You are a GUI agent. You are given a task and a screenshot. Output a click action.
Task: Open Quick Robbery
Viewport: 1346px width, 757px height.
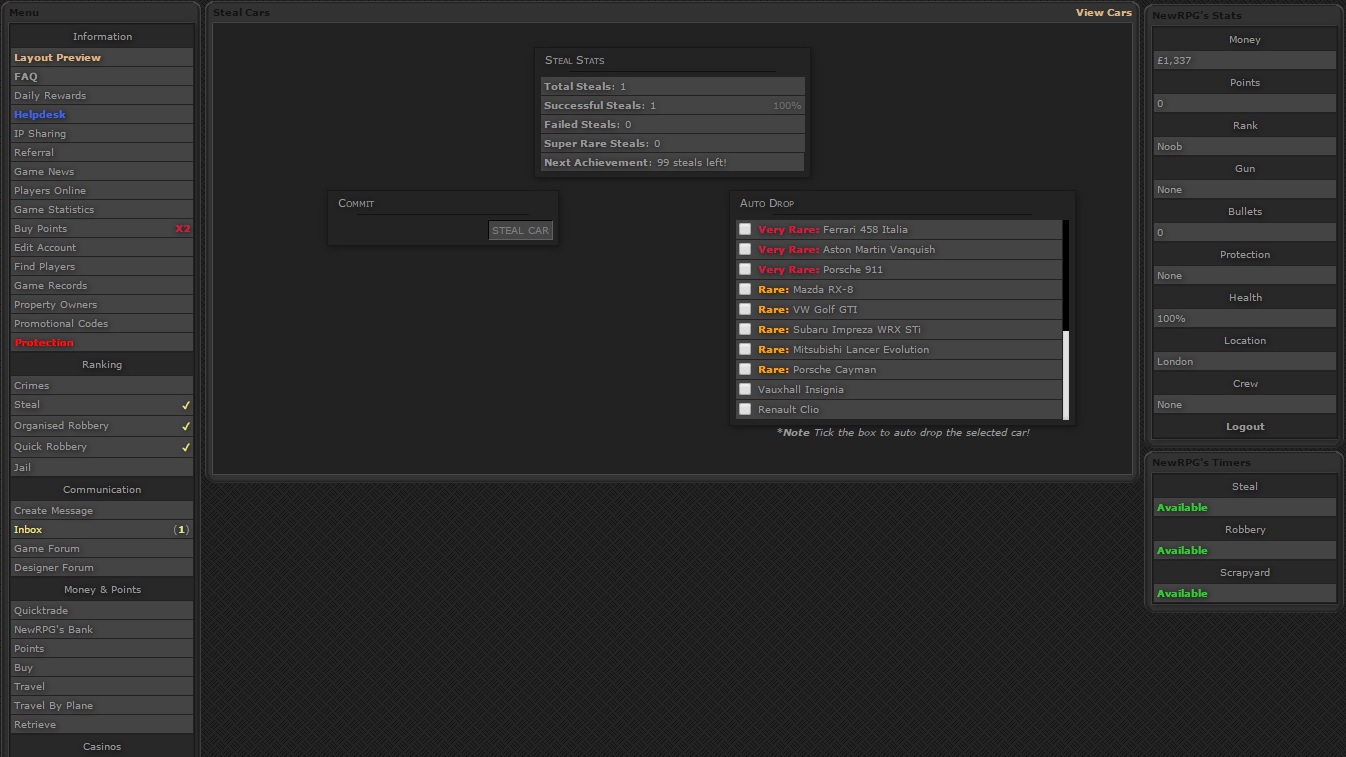(101, 447)
